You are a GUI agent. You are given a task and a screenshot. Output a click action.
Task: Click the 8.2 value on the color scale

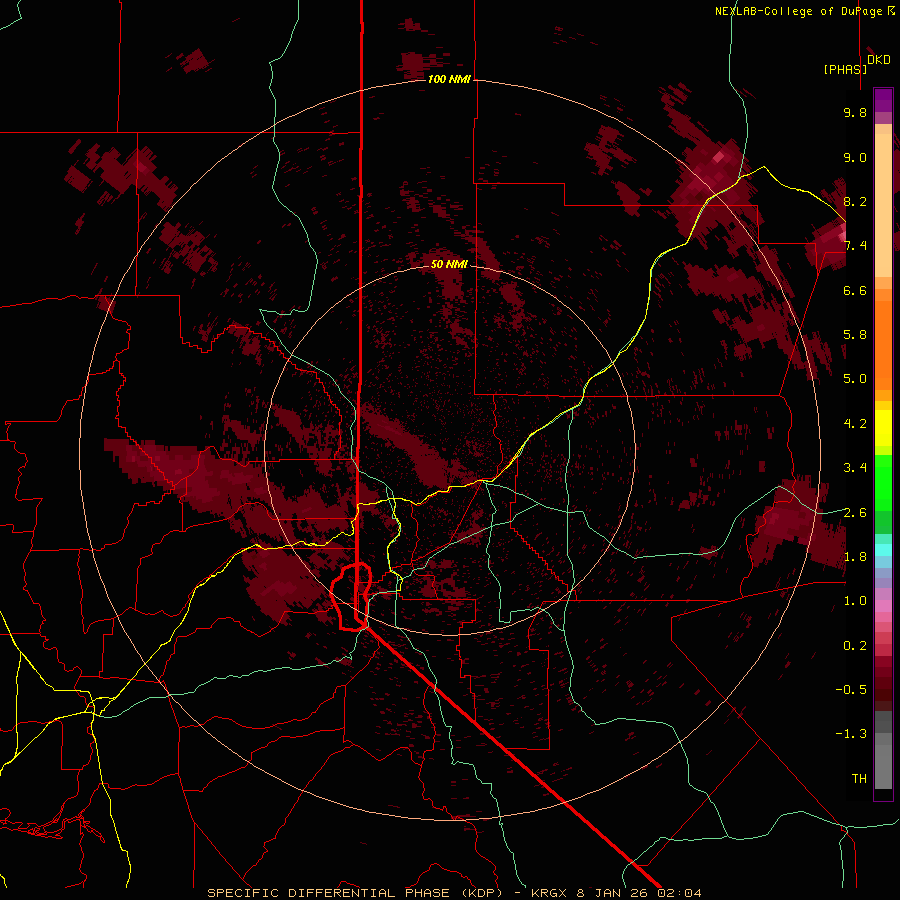[x=855, y=201]
